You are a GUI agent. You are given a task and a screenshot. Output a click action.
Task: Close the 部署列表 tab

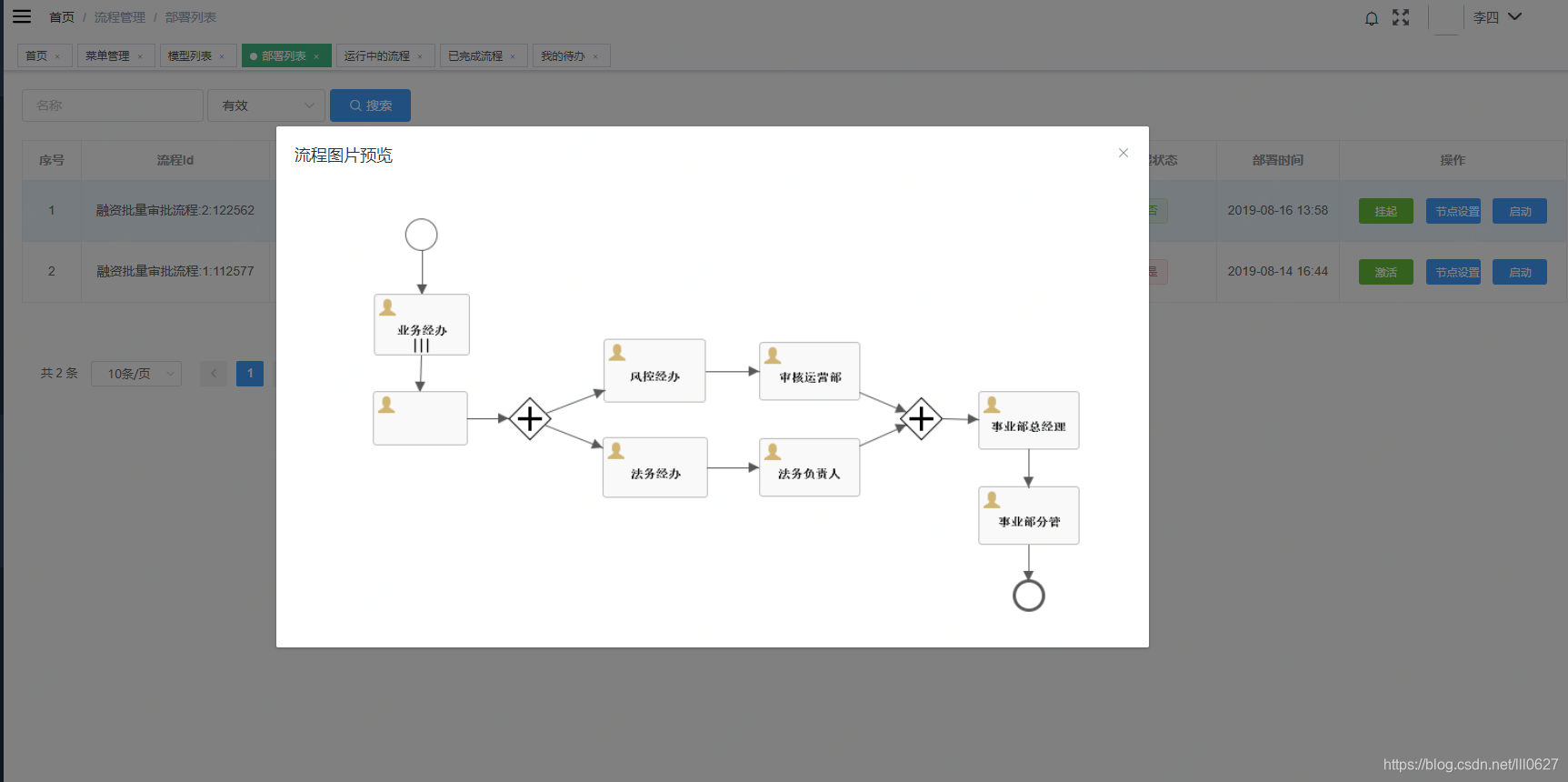pyautogui.click(x=316, y=56)
